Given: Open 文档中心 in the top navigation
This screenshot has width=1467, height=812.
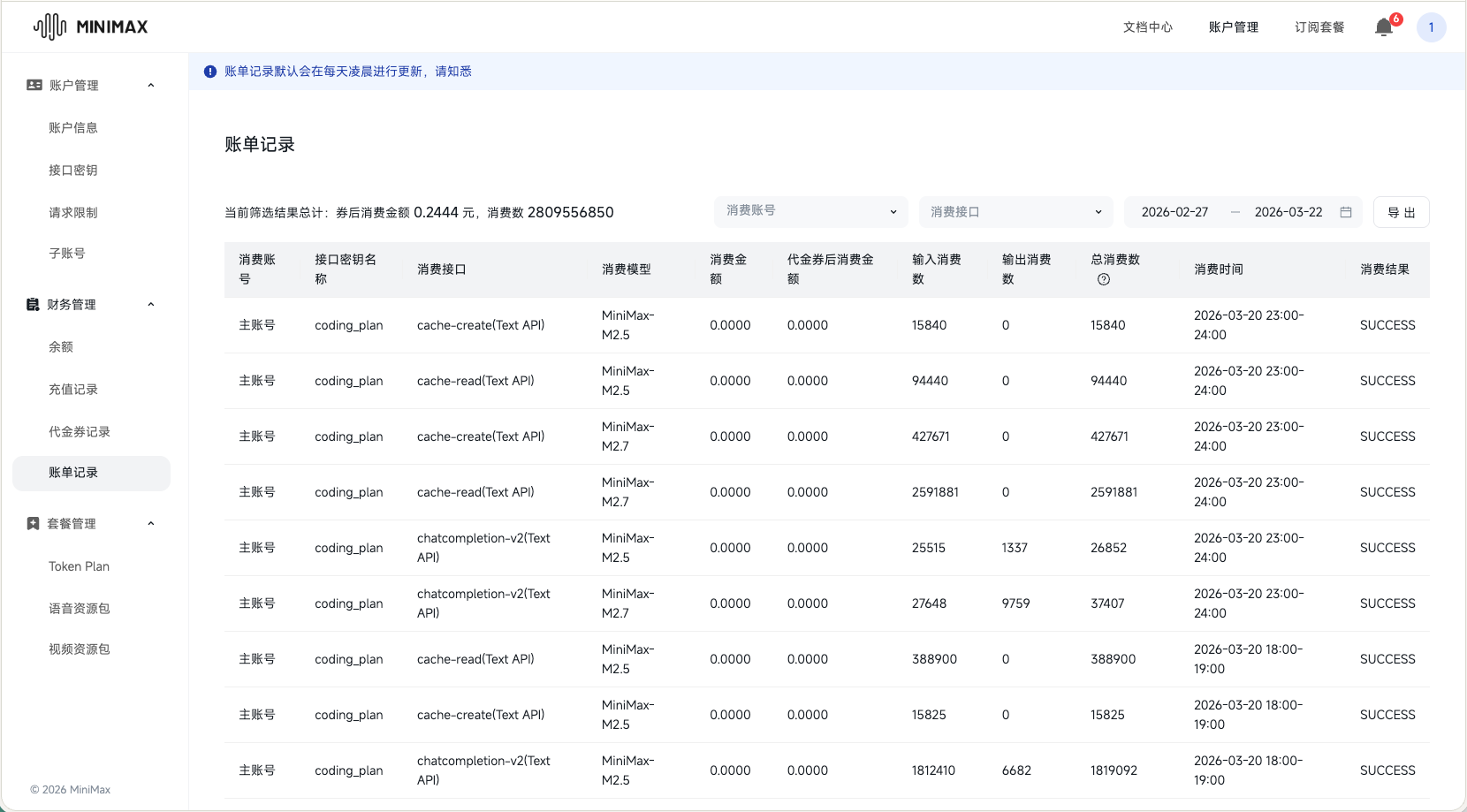Looking at the screenshot, I should [x=1148, y=27].
